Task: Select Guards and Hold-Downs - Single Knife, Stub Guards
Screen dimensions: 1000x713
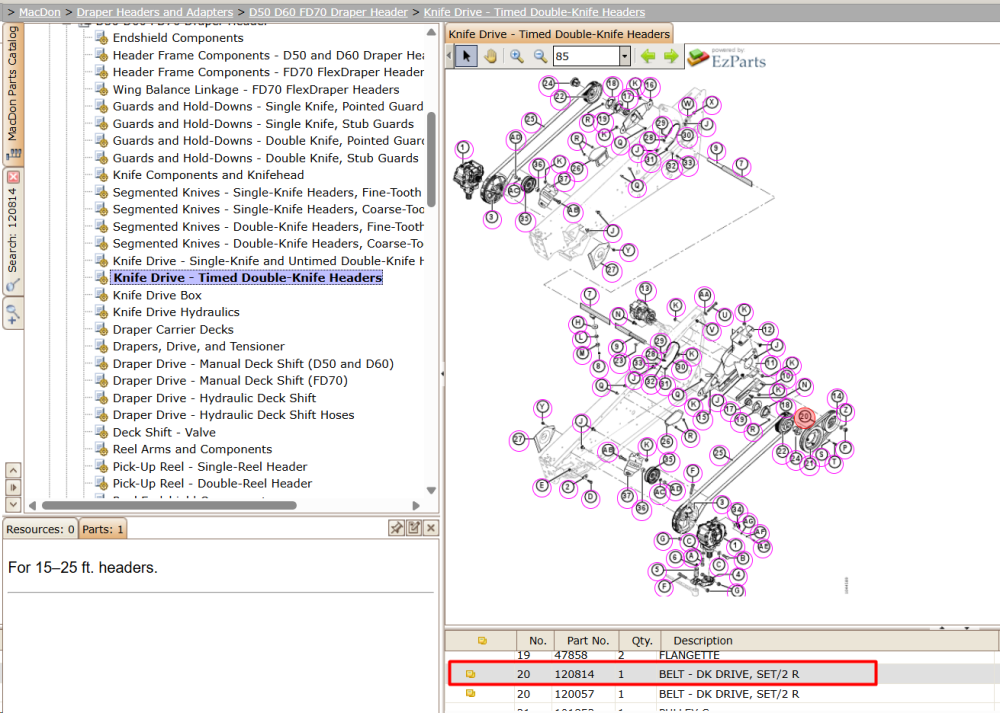Action: [x=263, y=124]
